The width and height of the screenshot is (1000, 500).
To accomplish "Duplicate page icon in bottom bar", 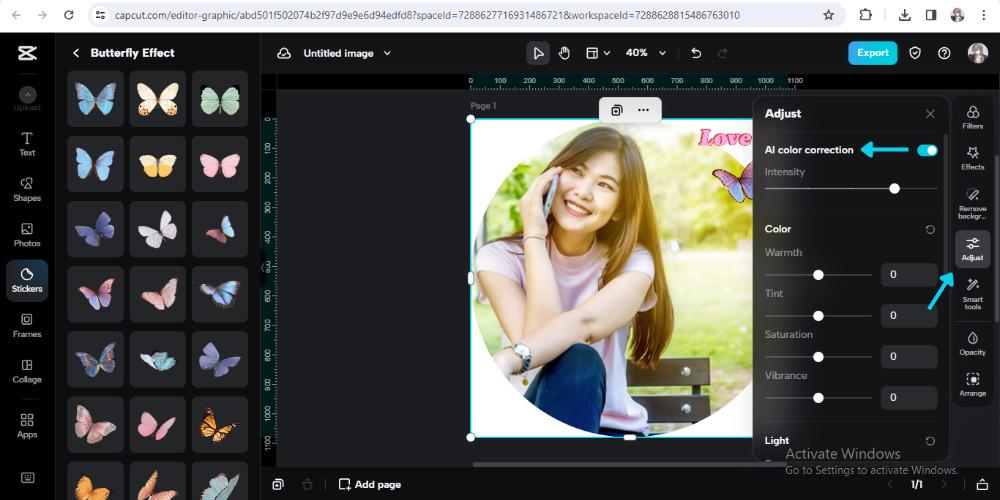I will click(x=278, y=485).
